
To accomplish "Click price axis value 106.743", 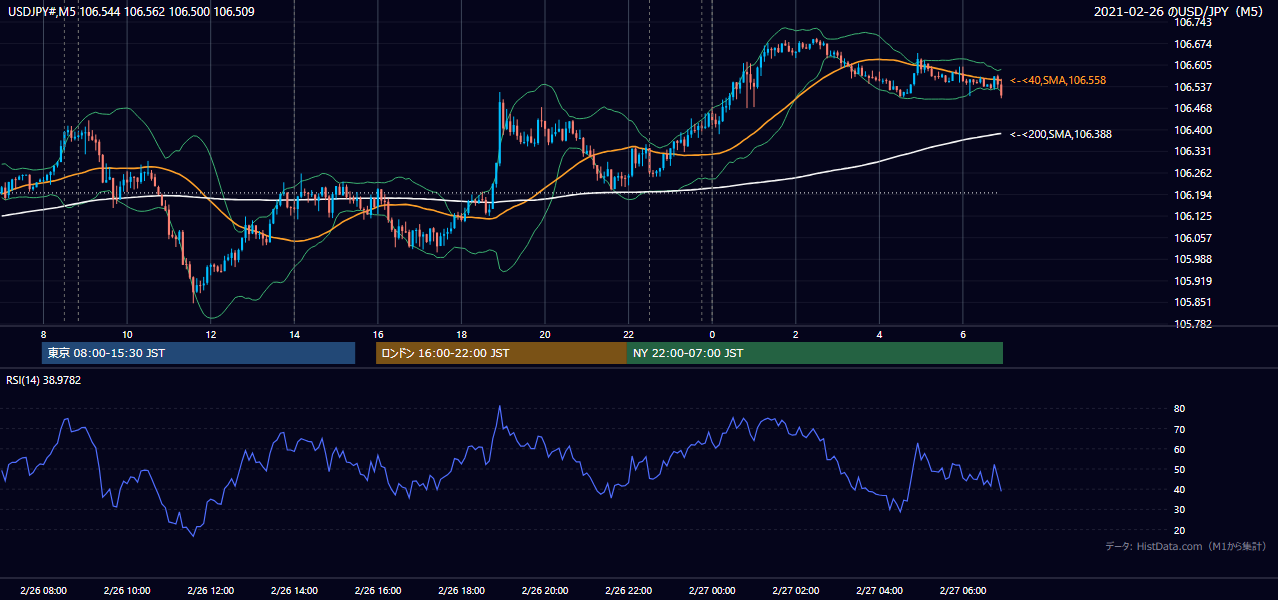I will pyautogui.click(x=1193, y=22).
